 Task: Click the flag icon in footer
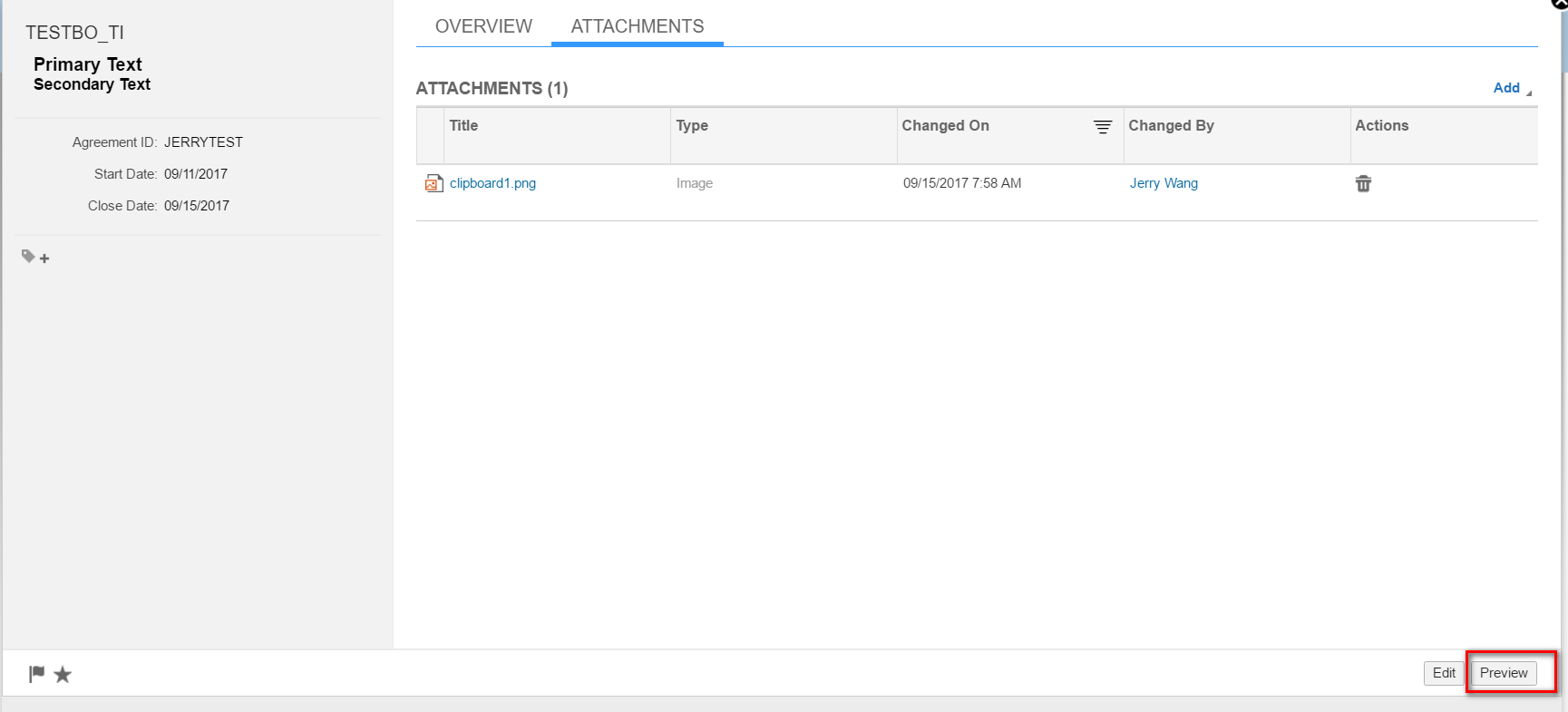coord(36,674)
